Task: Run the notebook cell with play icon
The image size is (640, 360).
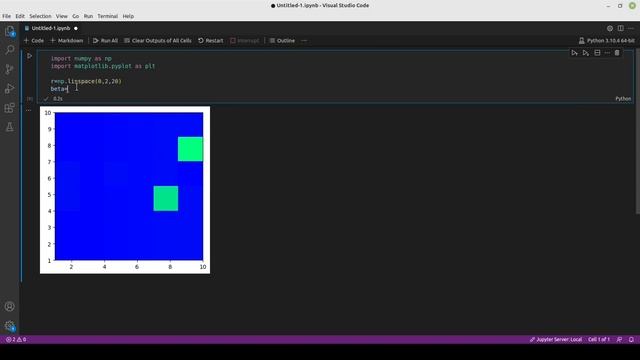Action: 29,56
